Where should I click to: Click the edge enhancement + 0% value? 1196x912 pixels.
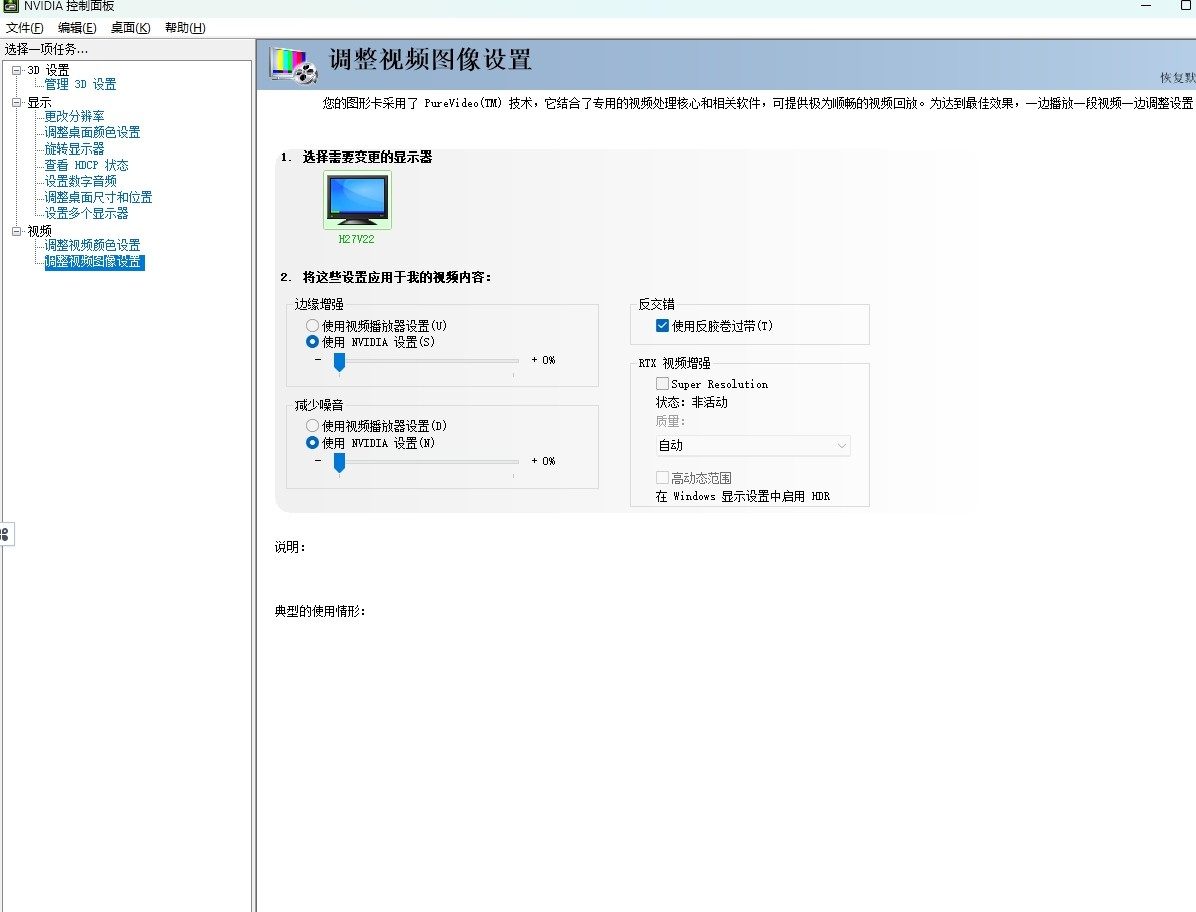coord(543,360)
